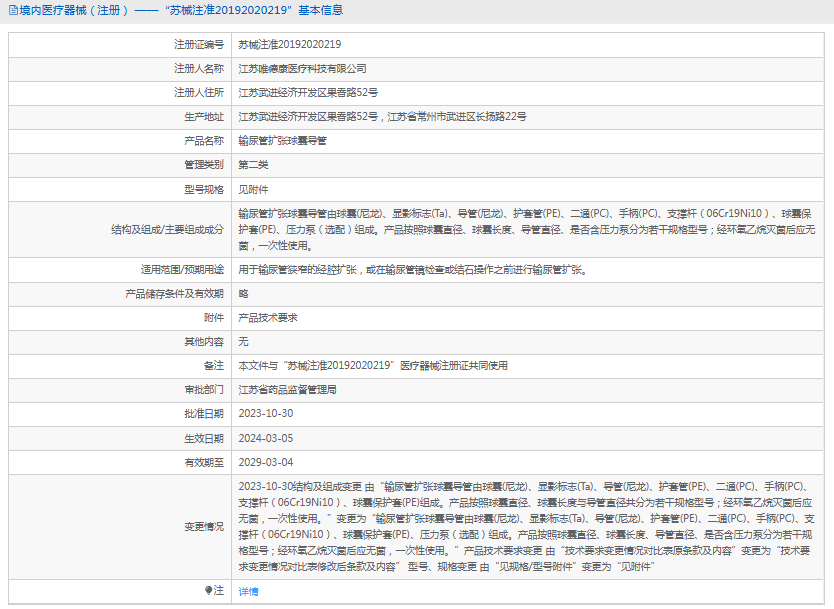The height and width of the screenshot is (609, 834).
Task: Select 2023-10-30 in the 批准日期 row
Action: coord(265,414)
